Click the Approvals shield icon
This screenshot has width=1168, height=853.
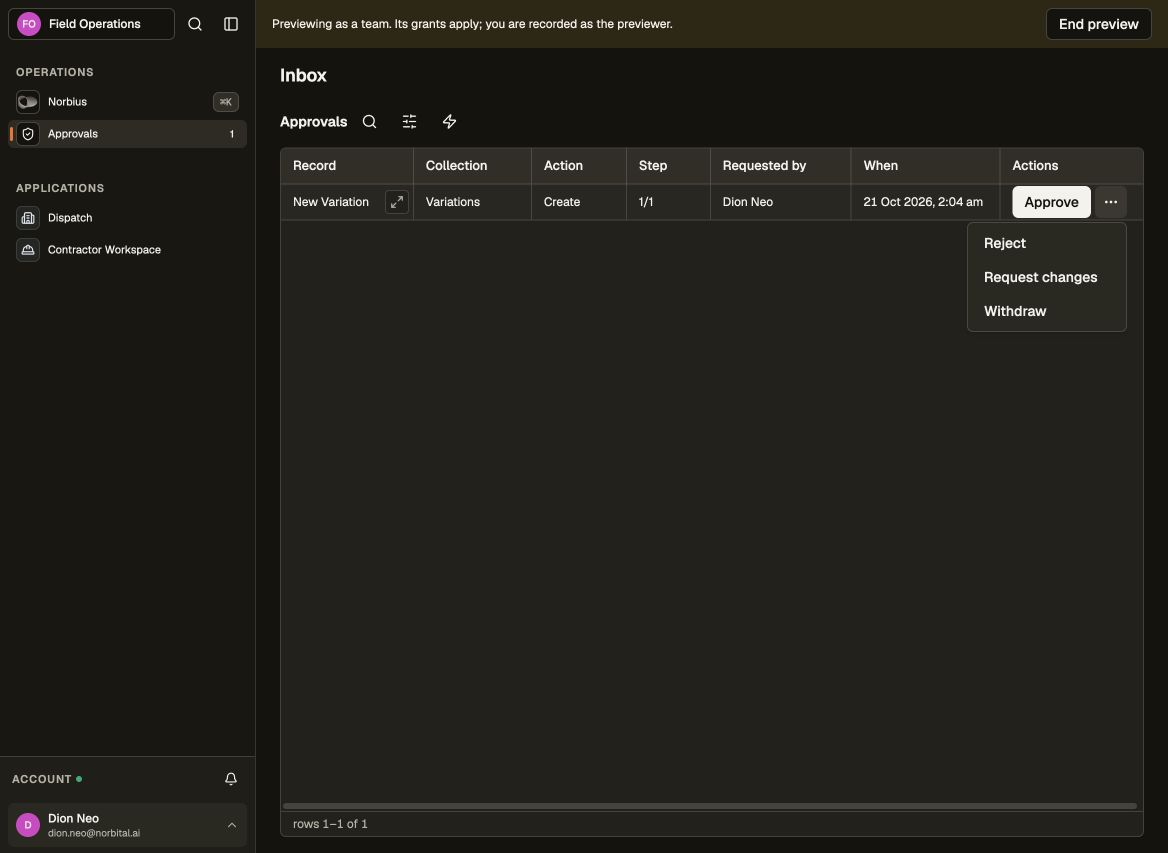pos(28,134)
